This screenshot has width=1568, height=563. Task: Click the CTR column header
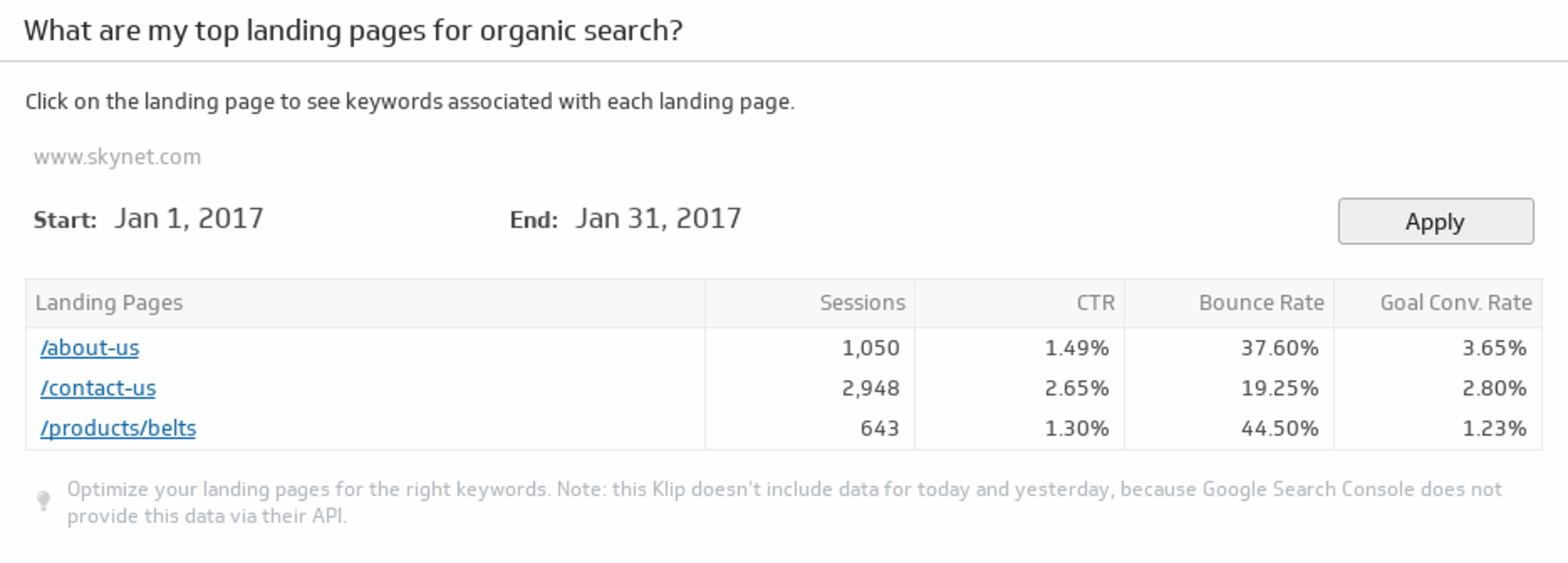[x=1095, y=303]
